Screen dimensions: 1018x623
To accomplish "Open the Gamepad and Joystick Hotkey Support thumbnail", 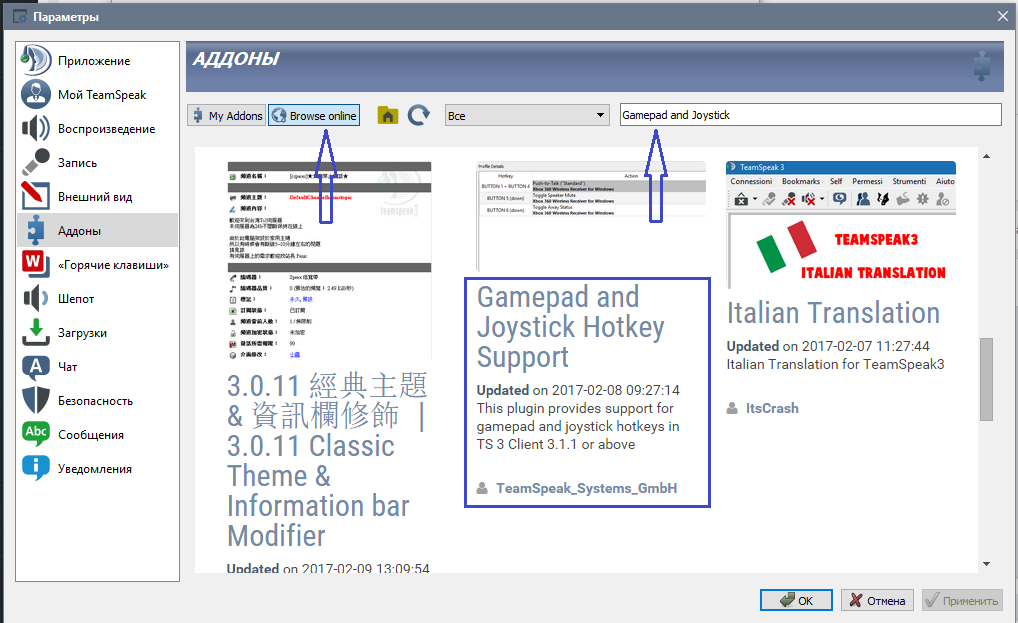I will point(591,216).
